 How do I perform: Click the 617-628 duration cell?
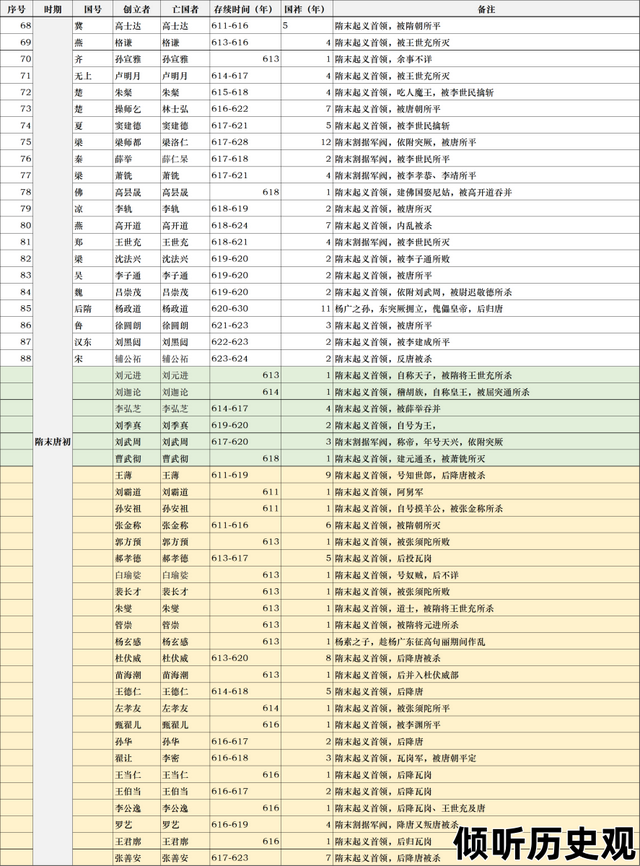pyautogui.click(x=245, y=142)
